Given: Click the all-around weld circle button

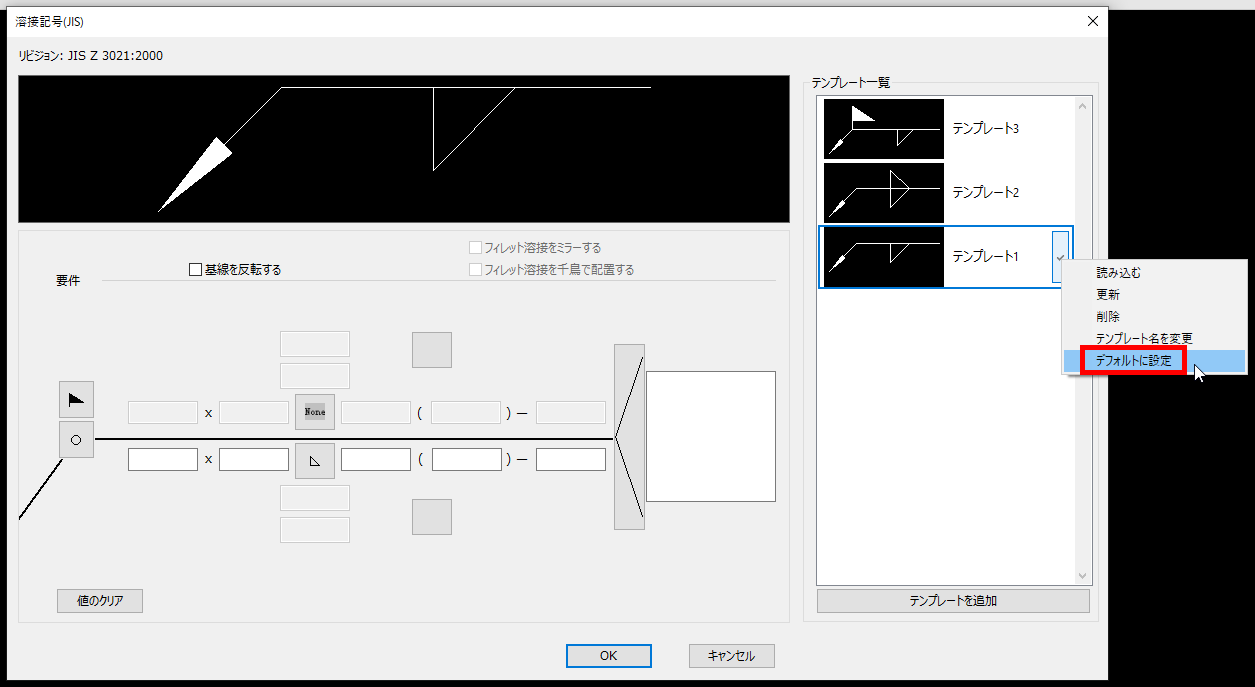Looking at the screenshot, I should pyautogui.click(x=76, y=440).
